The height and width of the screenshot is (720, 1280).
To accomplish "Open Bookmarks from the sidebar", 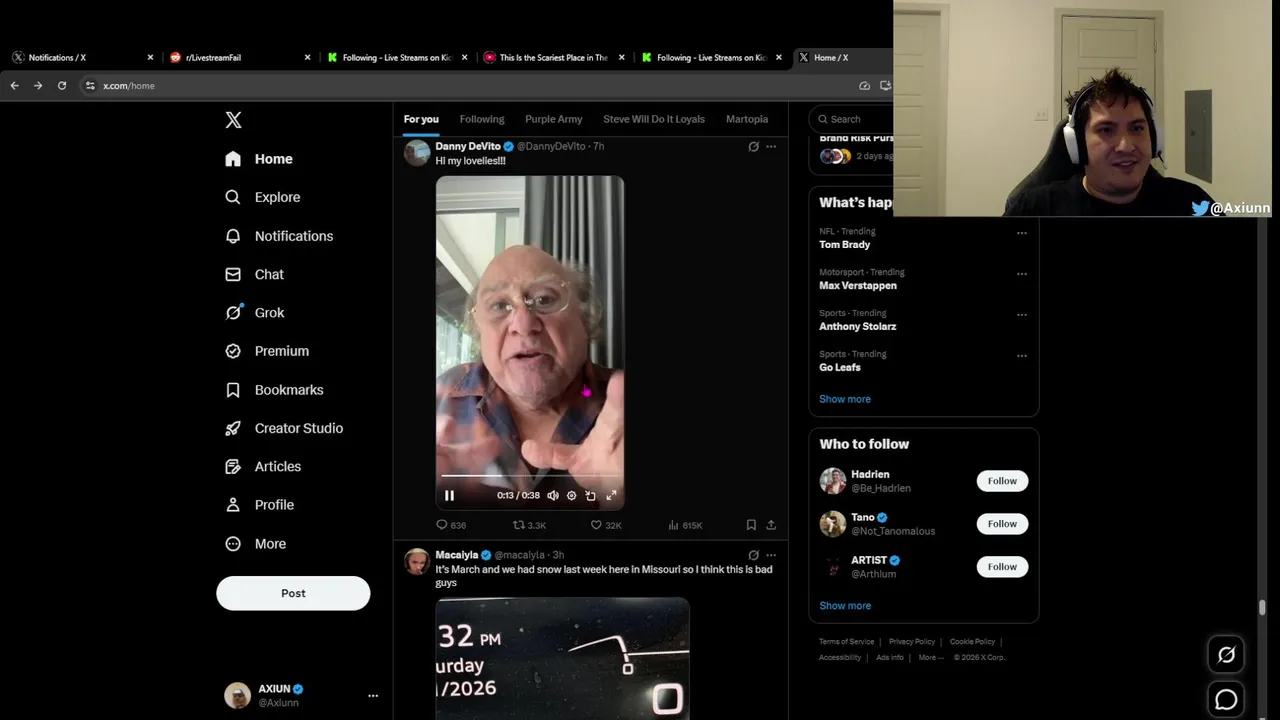I will pyautogui.click(x=274, y=390).
